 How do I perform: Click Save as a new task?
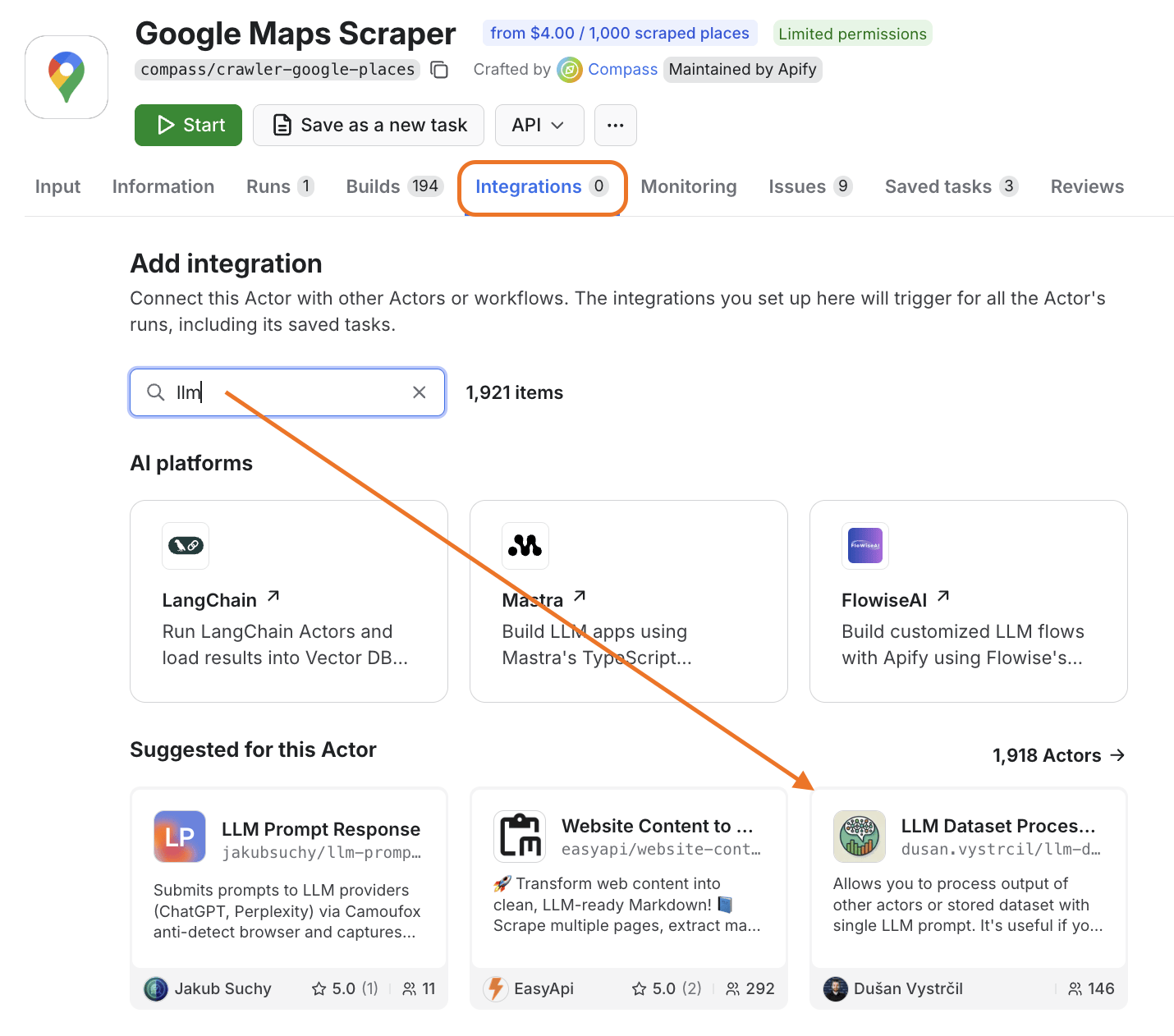(x=369, y=125)
